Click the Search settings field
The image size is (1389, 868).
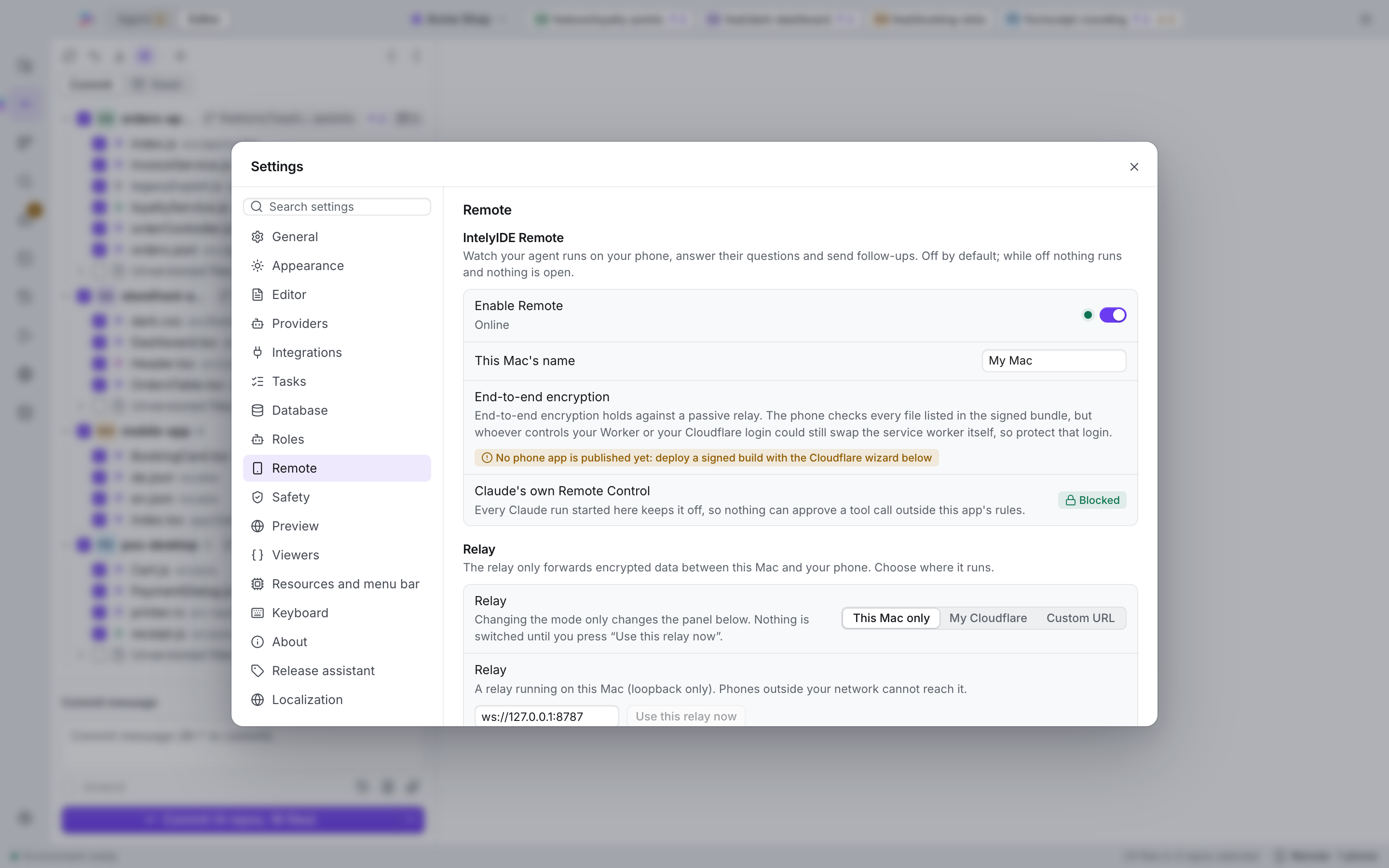(x=337, y=207)
